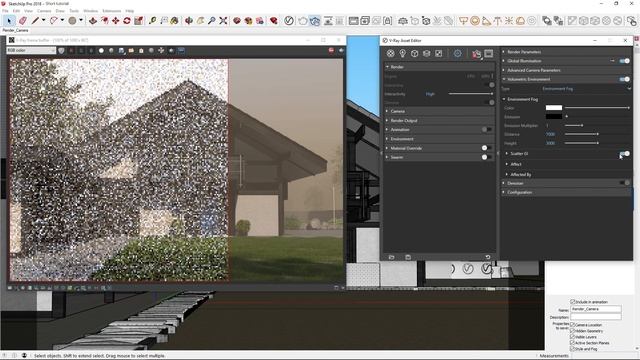Screen dimensions: 640x360
Task: Open the Draw menu
Action: pyautogui.click(x=60, y=11)
